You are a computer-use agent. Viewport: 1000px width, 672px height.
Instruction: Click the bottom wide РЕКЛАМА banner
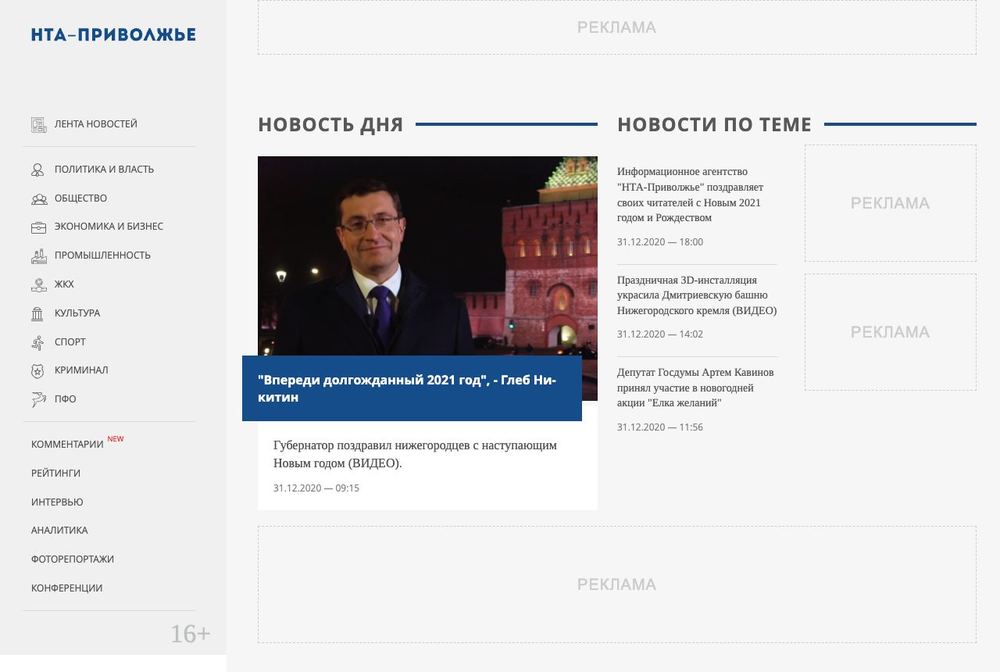617,585
